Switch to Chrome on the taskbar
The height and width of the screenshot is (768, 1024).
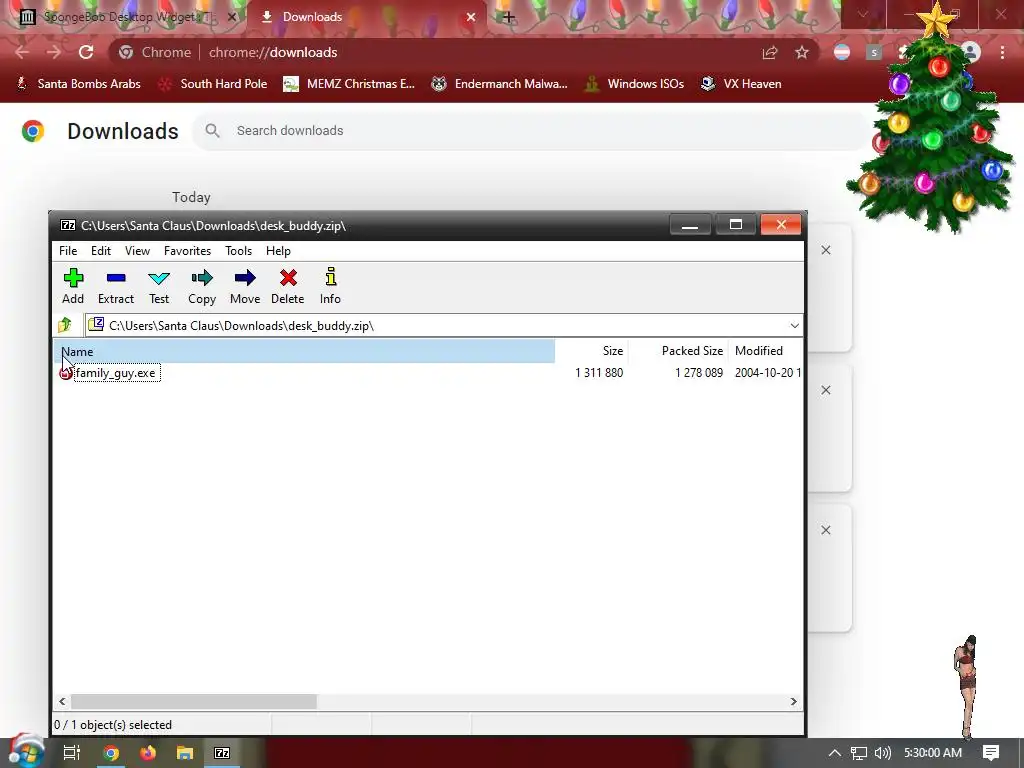[x=111, y=753]
